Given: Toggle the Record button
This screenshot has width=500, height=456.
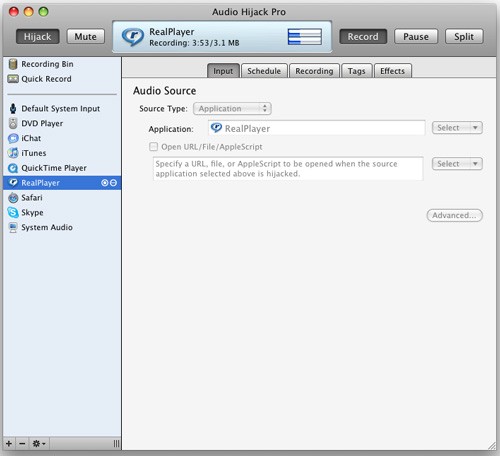Looking at the screenshot, I should pos(363,36).
